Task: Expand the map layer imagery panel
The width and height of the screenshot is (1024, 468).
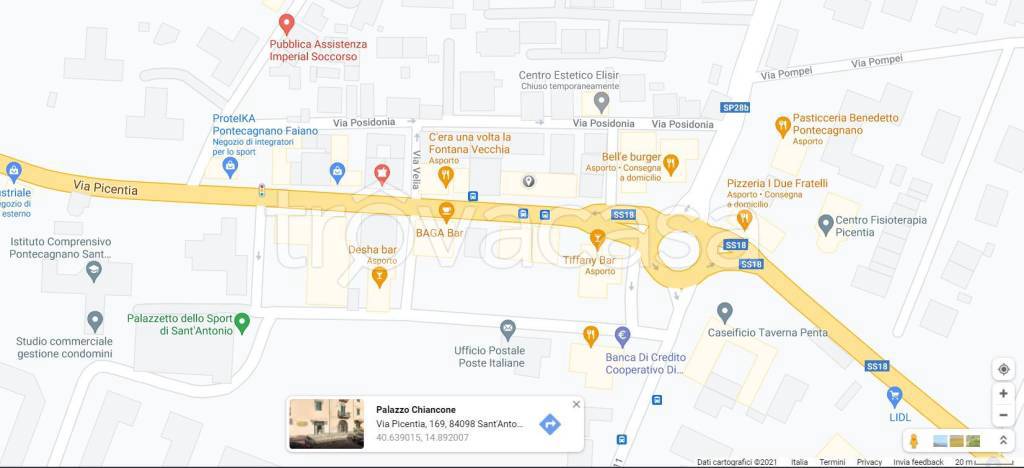Action: (1004, 441)
